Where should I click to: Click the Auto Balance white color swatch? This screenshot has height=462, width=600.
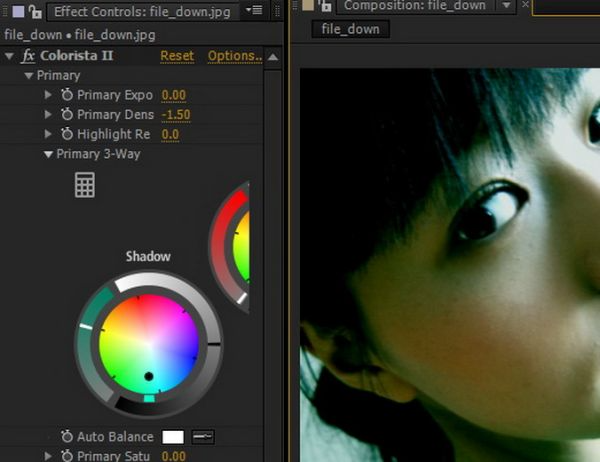(x=173, y=437)
